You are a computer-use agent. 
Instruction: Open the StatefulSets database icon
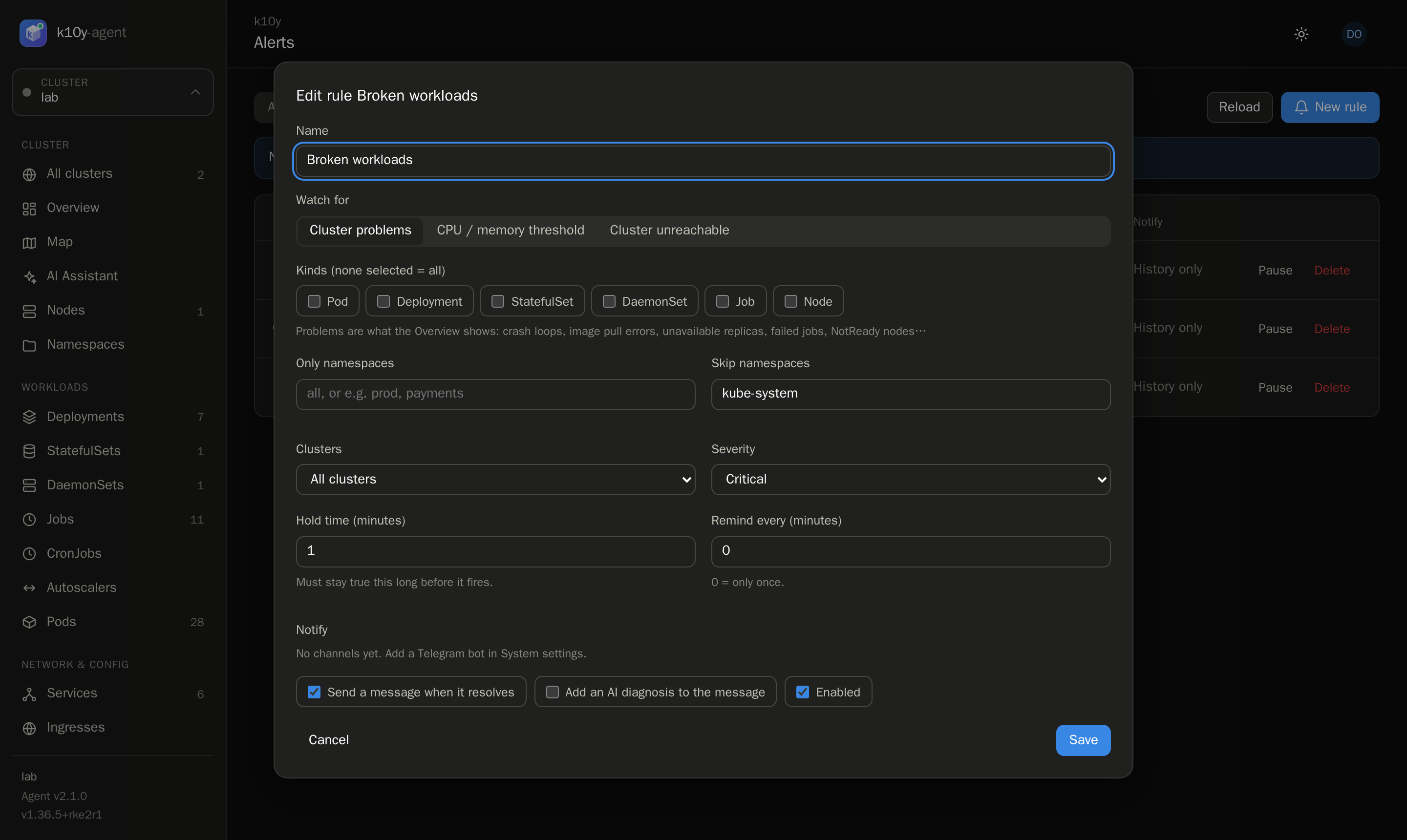coord(29,451)
